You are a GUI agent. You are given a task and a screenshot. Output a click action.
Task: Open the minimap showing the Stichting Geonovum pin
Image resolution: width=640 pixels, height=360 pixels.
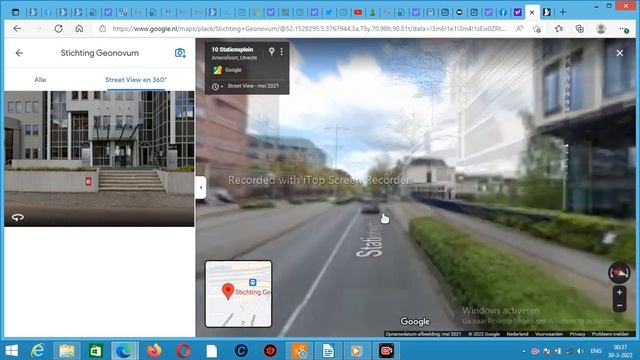click(x=238, y=294)
